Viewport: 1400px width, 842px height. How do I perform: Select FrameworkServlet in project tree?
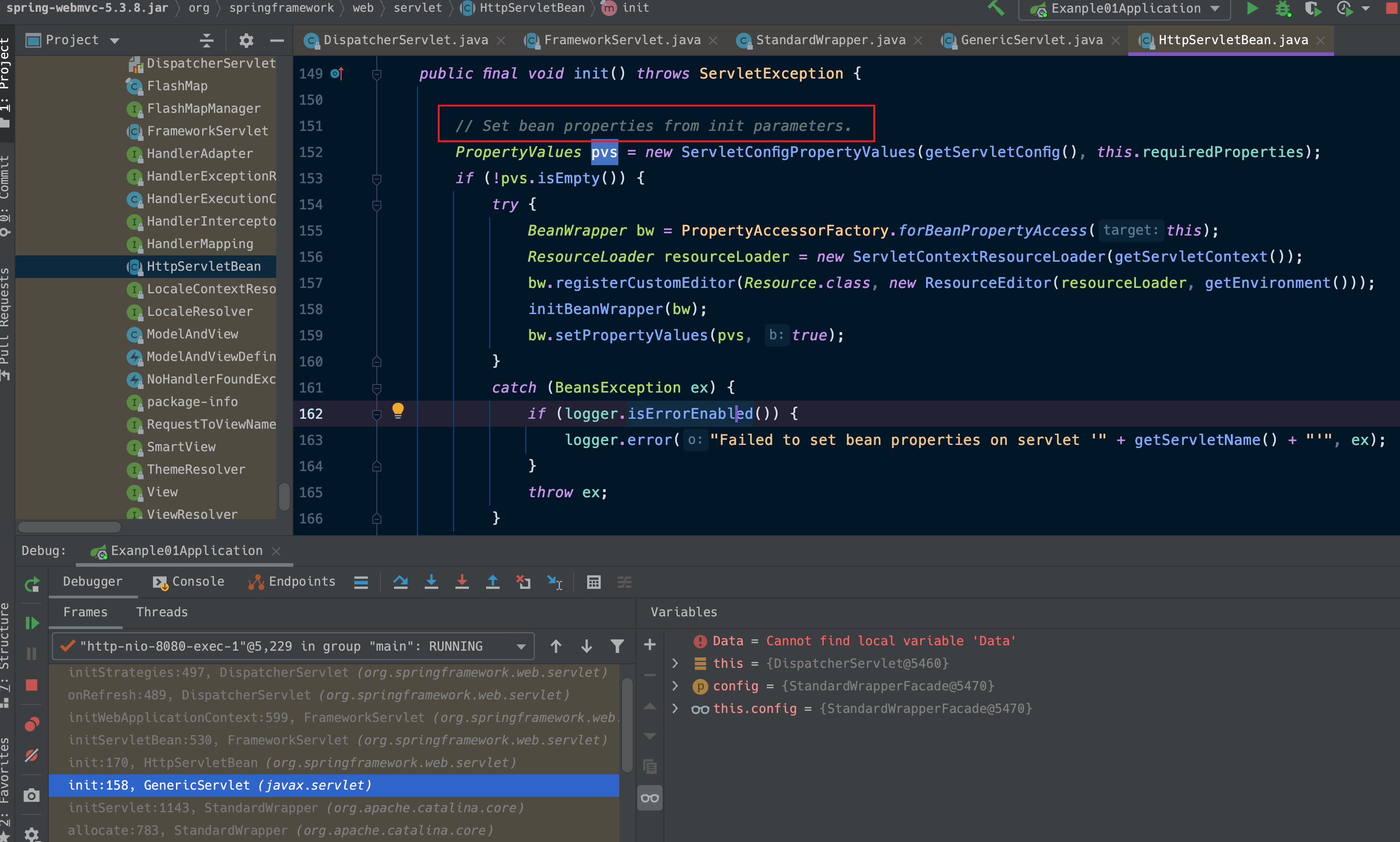point(207,131)
